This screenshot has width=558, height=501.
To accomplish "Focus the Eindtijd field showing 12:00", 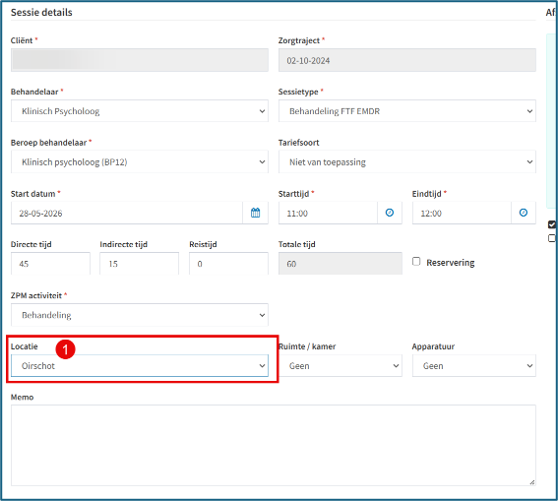I will click(x=462, y=213).
